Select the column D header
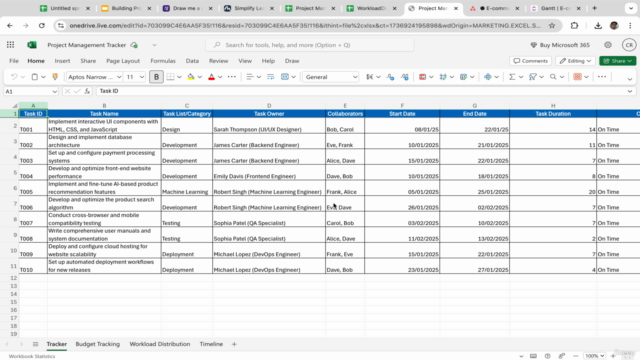The image size is (640, 360). click(269, 106)
